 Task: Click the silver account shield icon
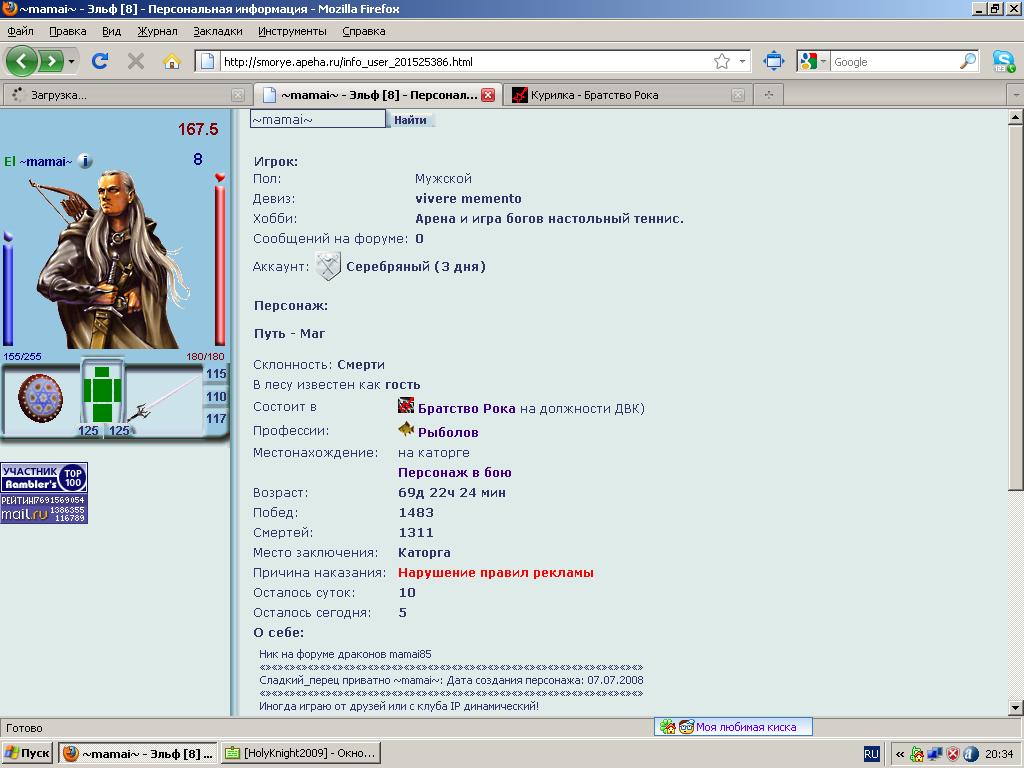328,266
